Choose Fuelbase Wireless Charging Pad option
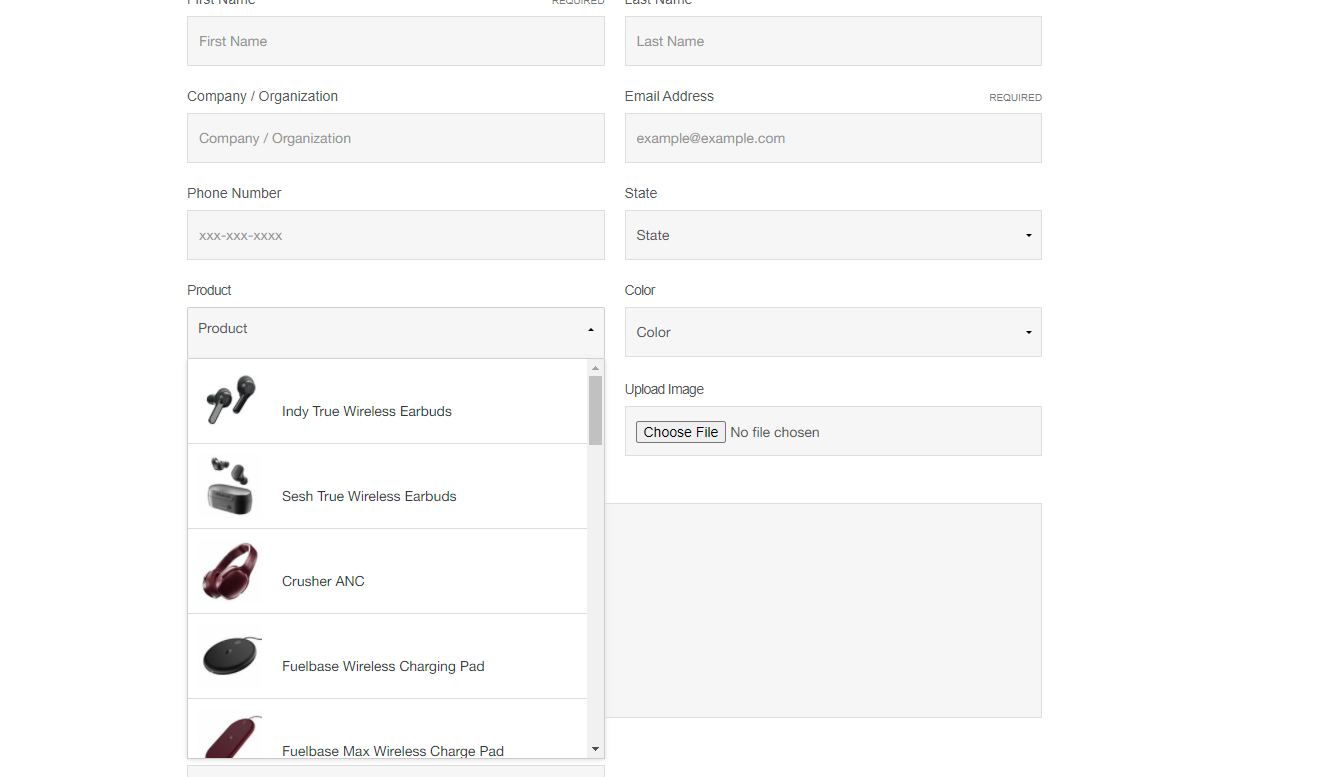1317x777 pixels. [x=387, y=656]
